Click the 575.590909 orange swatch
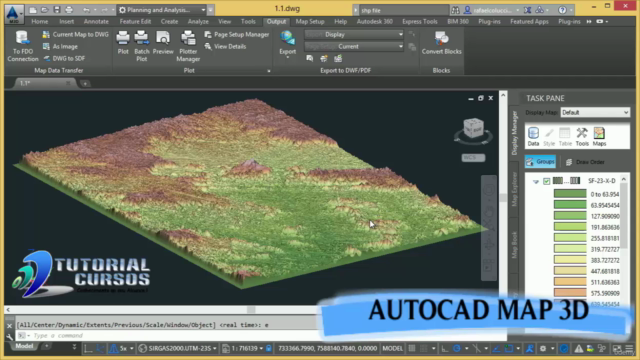The image size is (640, 360). tap(570, 293)
